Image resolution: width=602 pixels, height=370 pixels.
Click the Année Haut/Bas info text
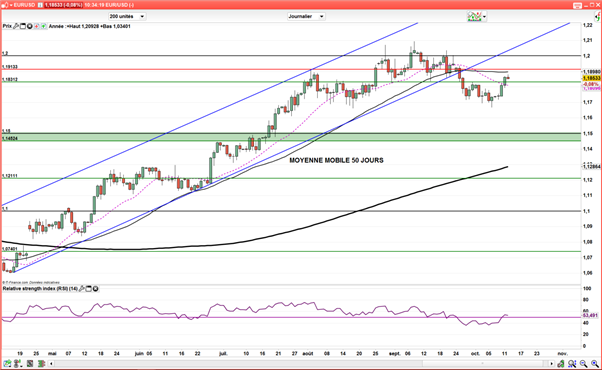(x=89, y=26)
